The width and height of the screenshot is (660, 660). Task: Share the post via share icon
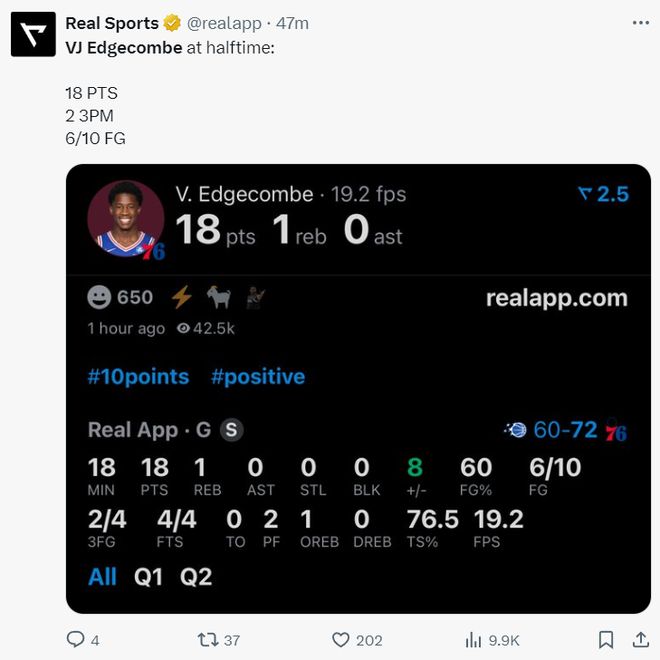(x=640, y=639)
